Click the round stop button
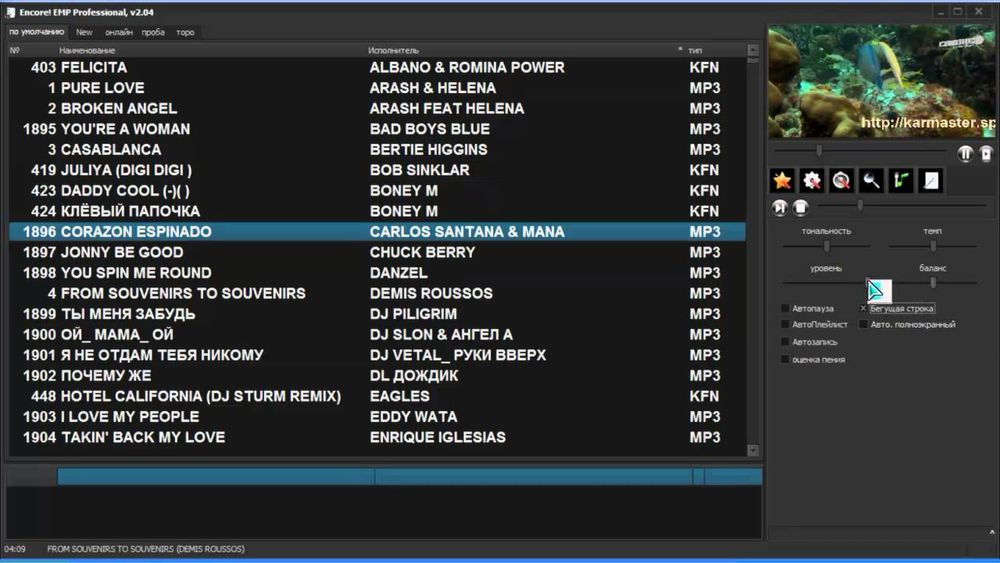Image resolution: width=1000 pixels, height=563 pixels. pos(800,207)
